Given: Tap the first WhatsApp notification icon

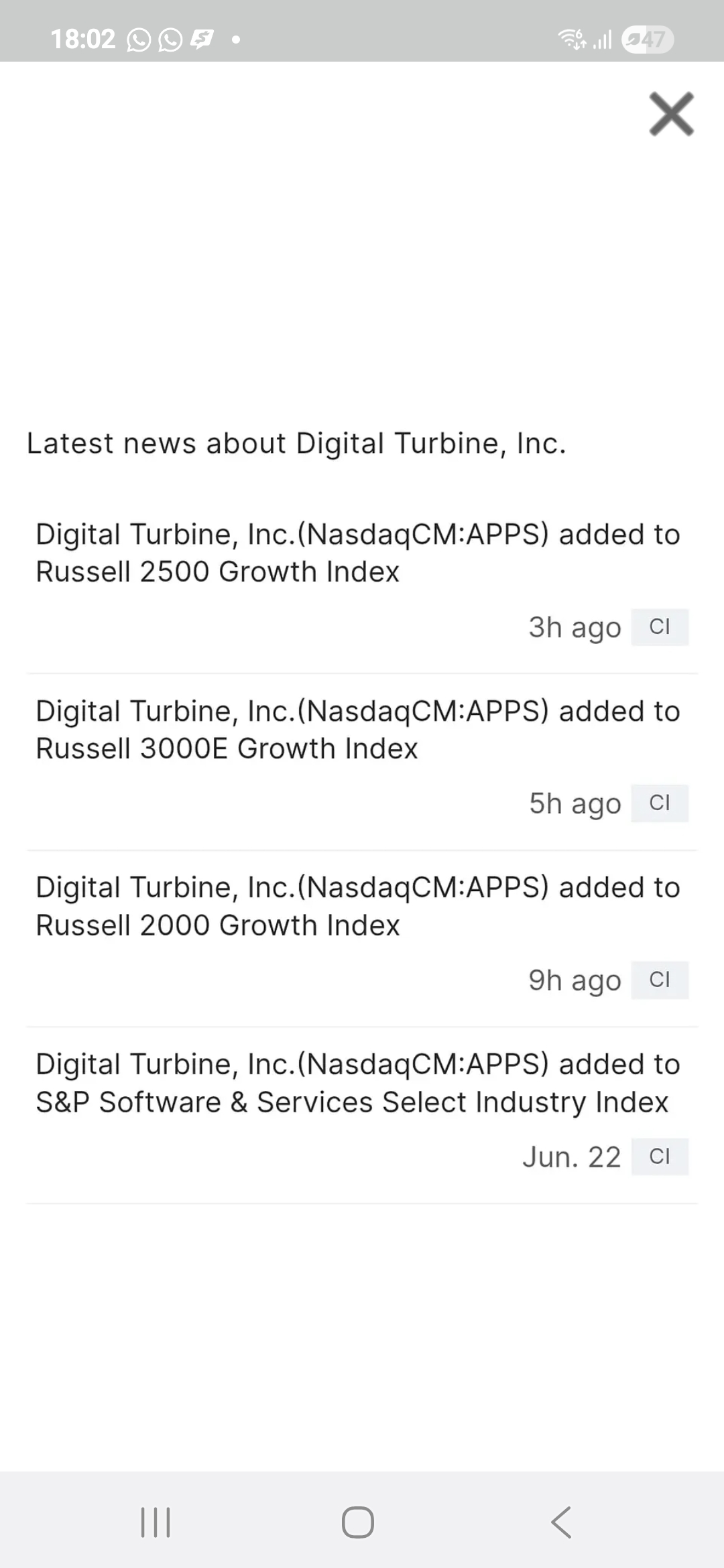Looking at the screenshot, I should [x=139, y=40].
